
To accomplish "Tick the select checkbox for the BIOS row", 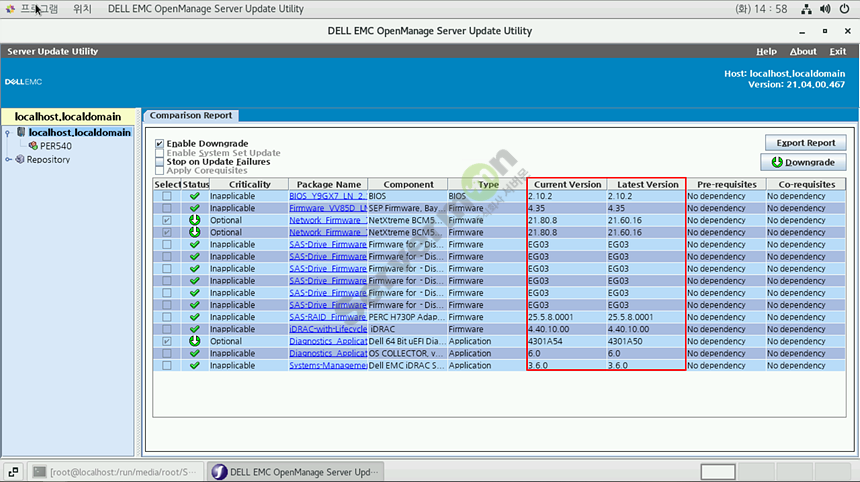I will 167,196.
